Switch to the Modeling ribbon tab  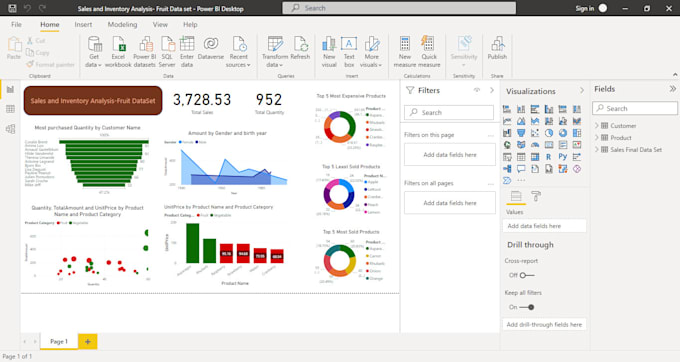click(122, 25)
